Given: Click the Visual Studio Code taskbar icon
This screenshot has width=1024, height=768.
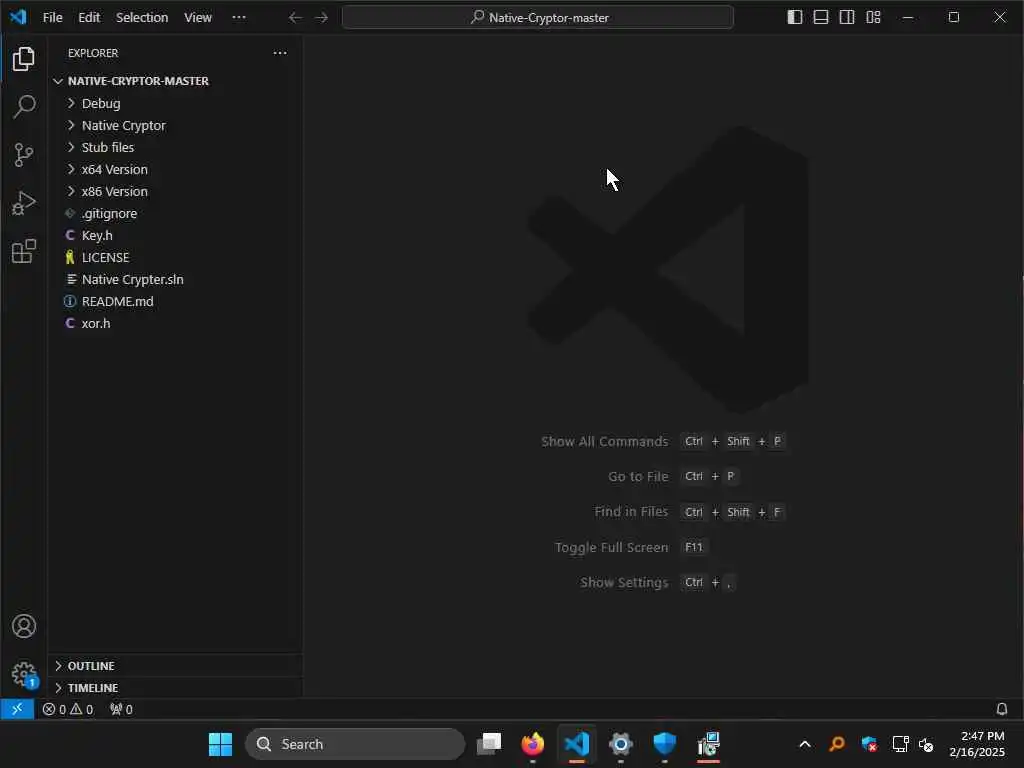Looking at the screenshot, I should point(577,744).
